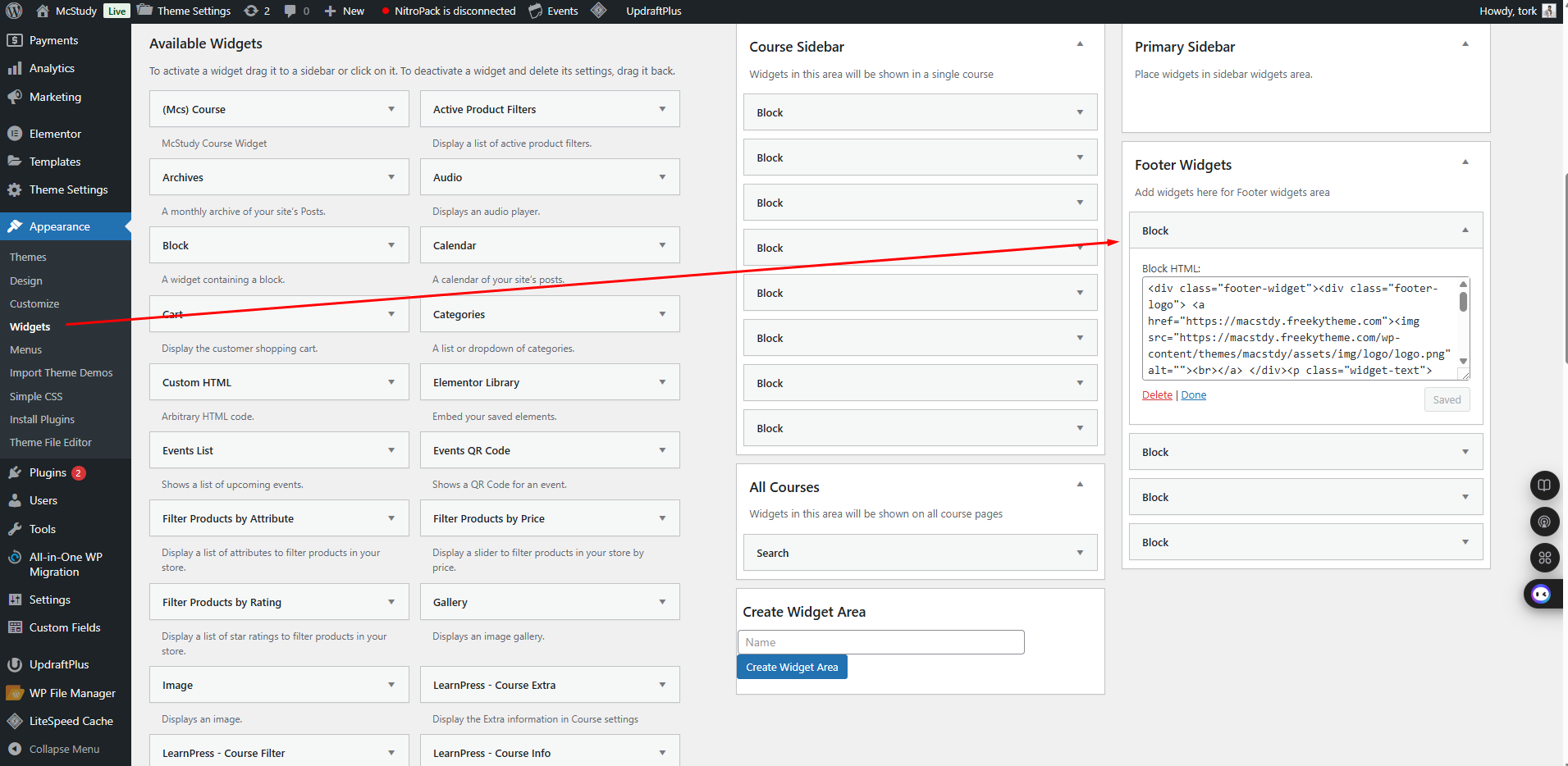Expand the Gallery widget arrow
This screenshot has height=766, width=1568.
point(662,602)
